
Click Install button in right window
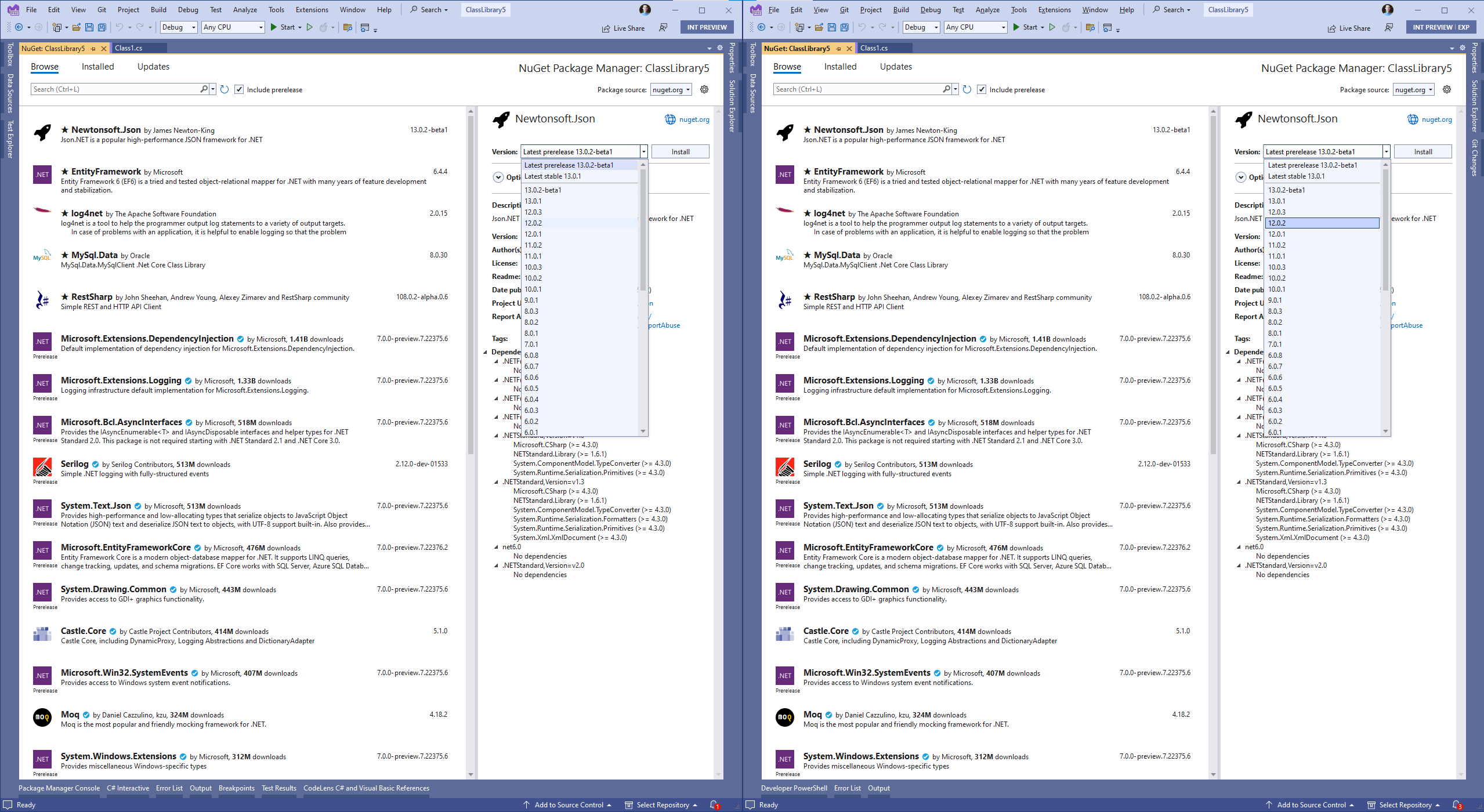[x=1423, y=152]
